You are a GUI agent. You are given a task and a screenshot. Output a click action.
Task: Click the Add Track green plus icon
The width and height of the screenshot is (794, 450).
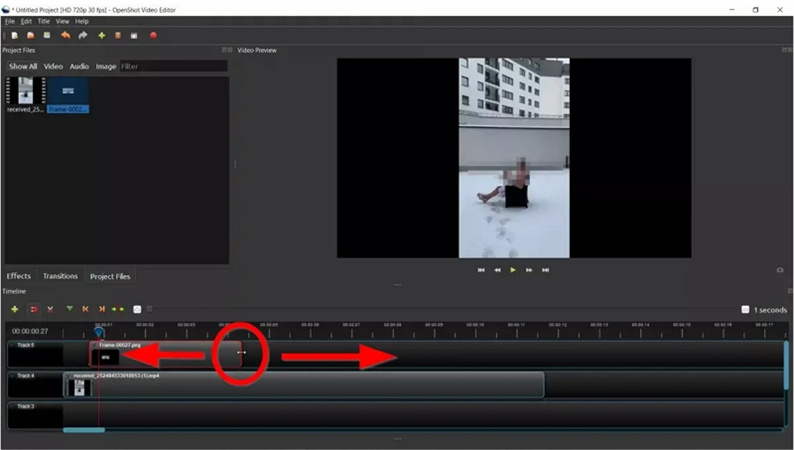click(14, 309)
